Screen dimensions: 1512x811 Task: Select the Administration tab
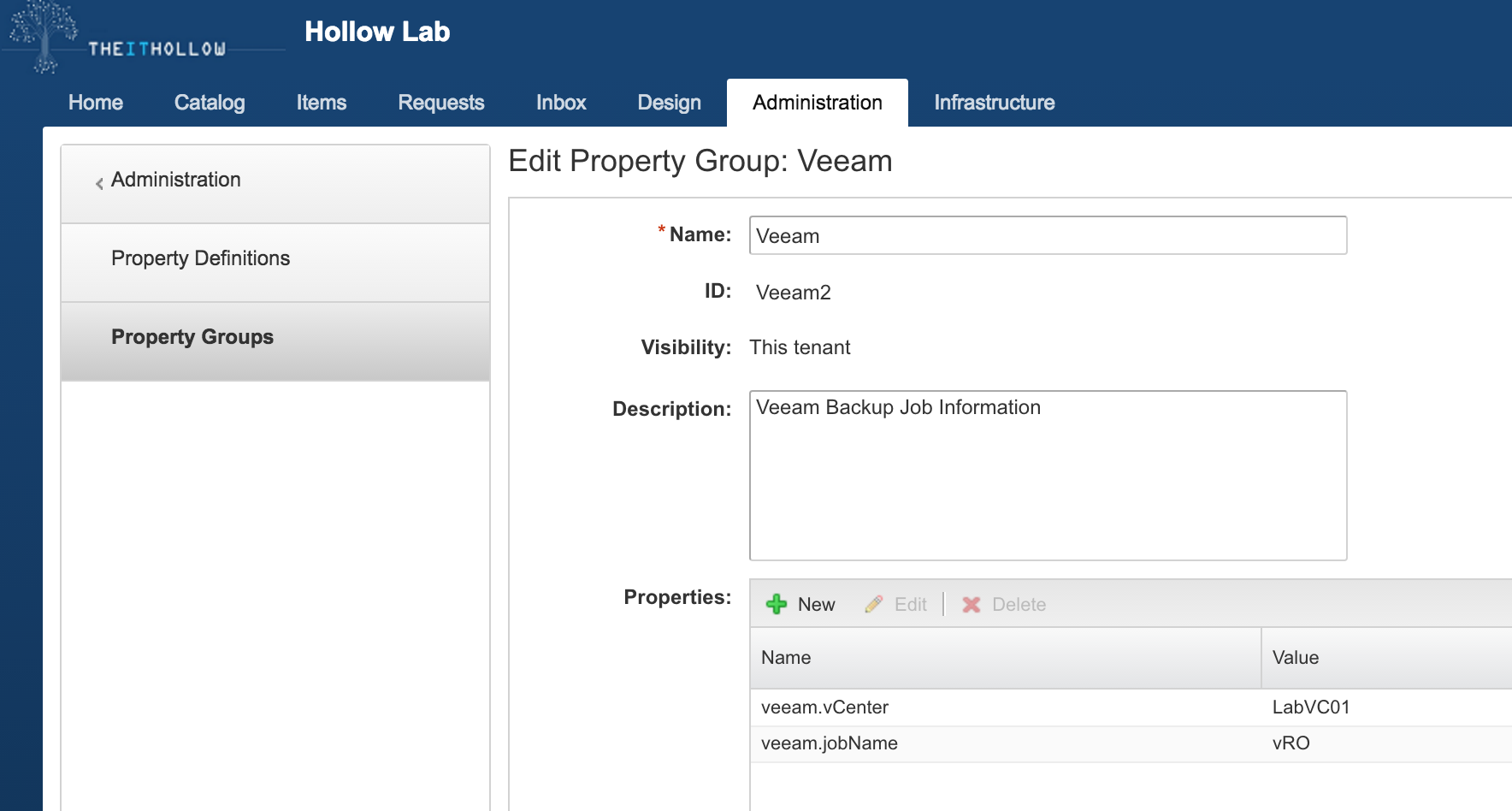818,103
